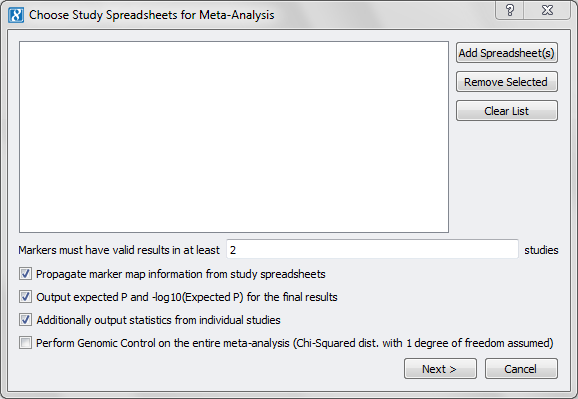
Task: Click the Propagate marker map information label
Action: [181, 274]
